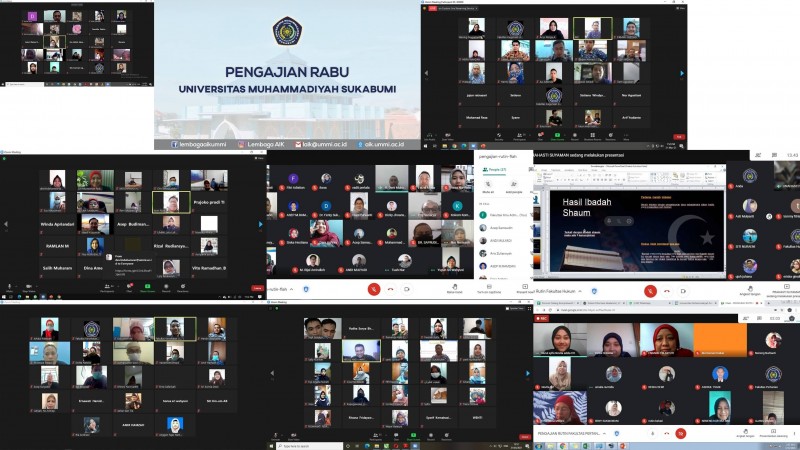Click shield icon beside Rutin Fakultas Hukum title
Image resolution: width=800 pixels, height=450 pixels.
coord(594,291)
